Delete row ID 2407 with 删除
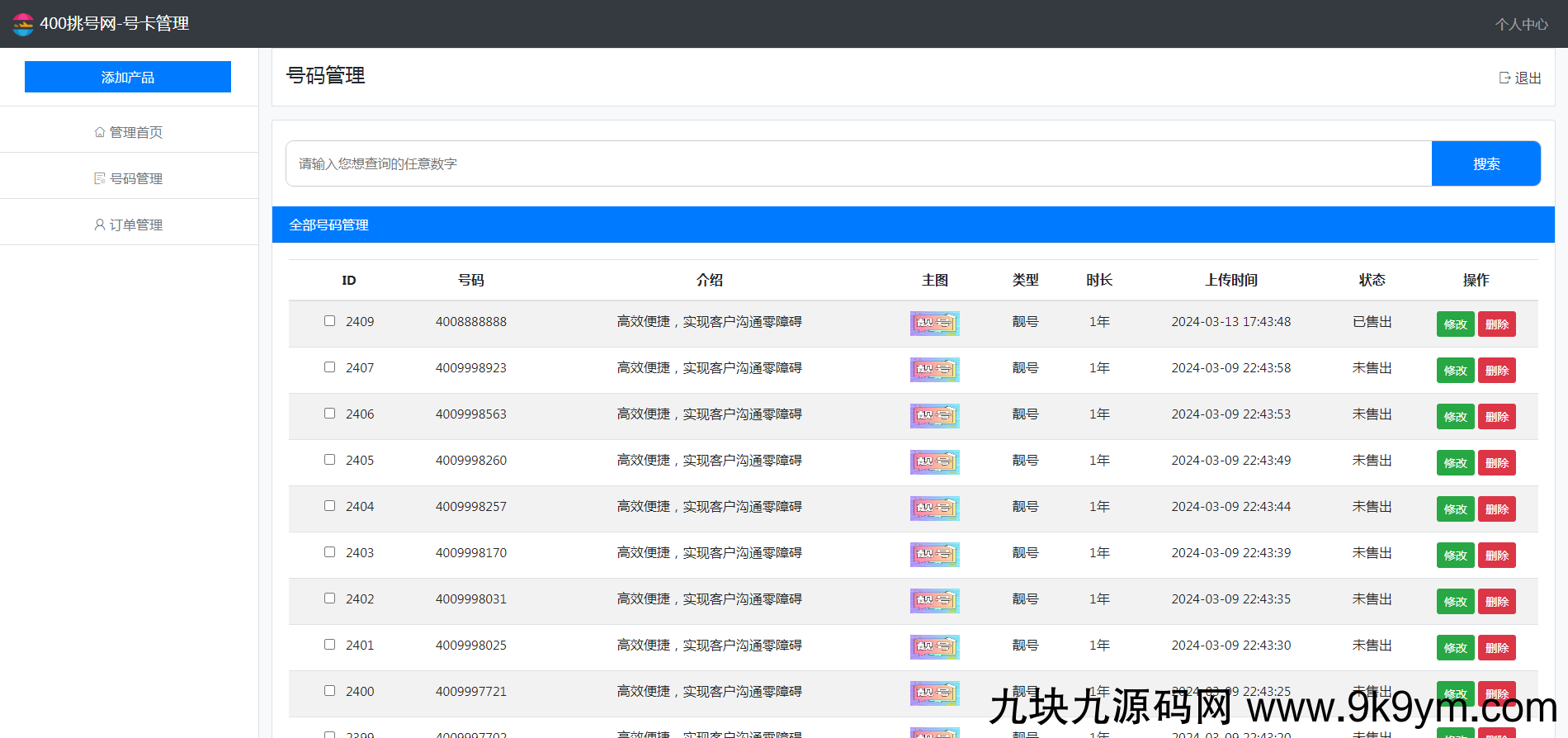1568x738 pixels. [x=1496, y=371]
